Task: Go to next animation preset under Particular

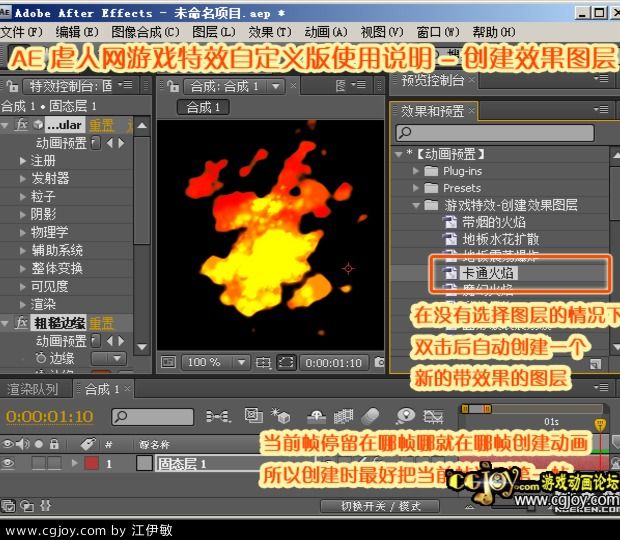Action: pos(121,143)
